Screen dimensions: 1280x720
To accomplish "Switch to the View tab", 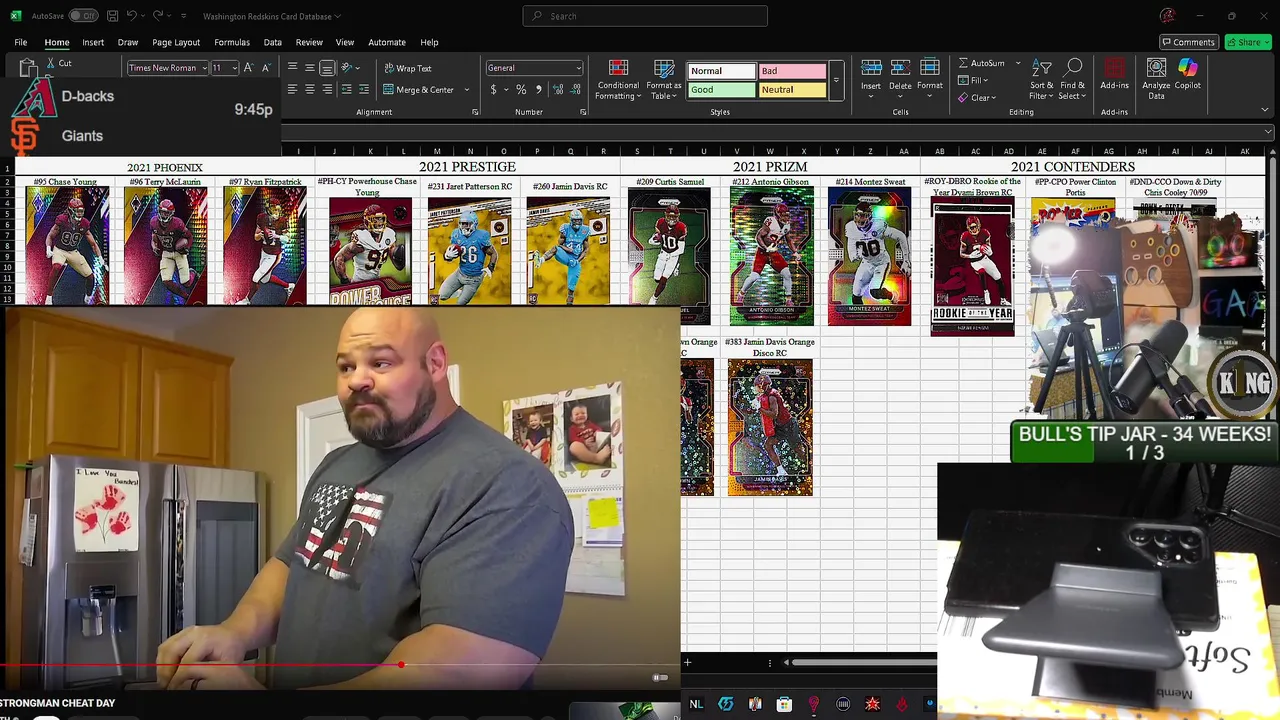I will coord(345,42).
